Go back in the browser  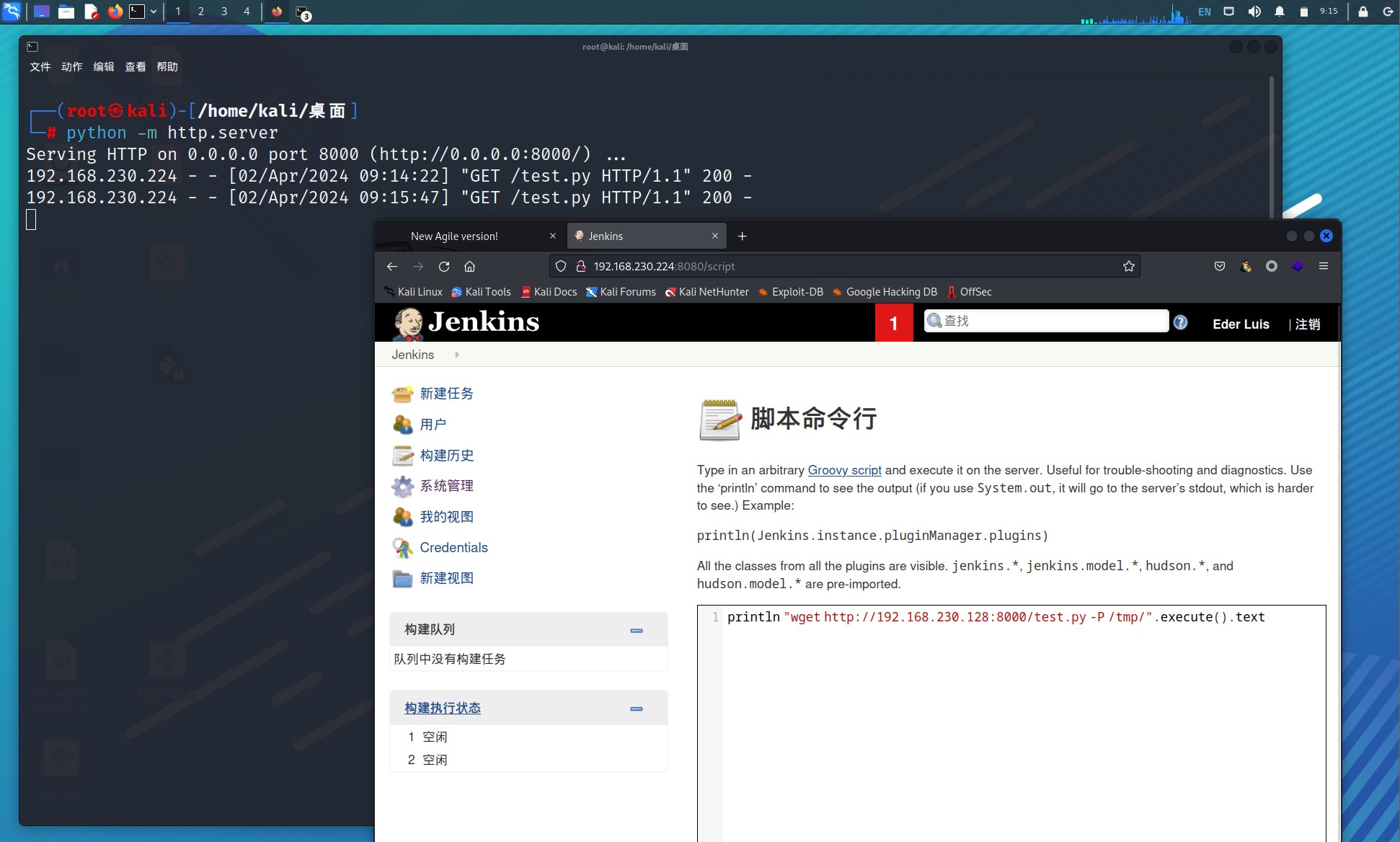coord(391,266)
